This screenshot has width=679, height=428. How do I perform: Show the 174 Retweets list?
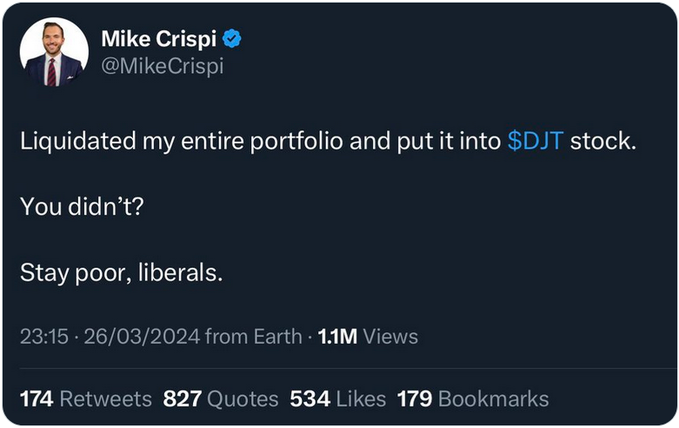(86, 398)
